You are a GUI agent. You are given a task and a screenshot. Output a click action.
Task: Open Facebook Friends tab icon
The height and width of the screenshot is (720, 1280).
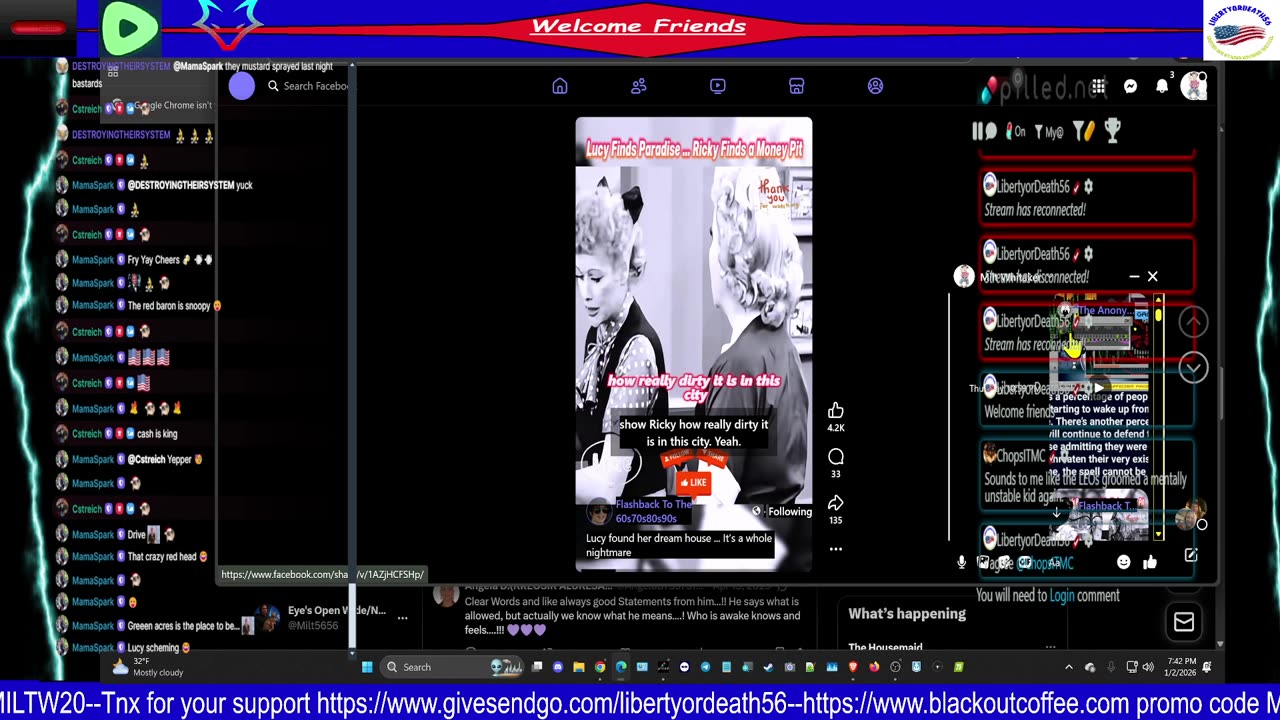click(639, 86)
